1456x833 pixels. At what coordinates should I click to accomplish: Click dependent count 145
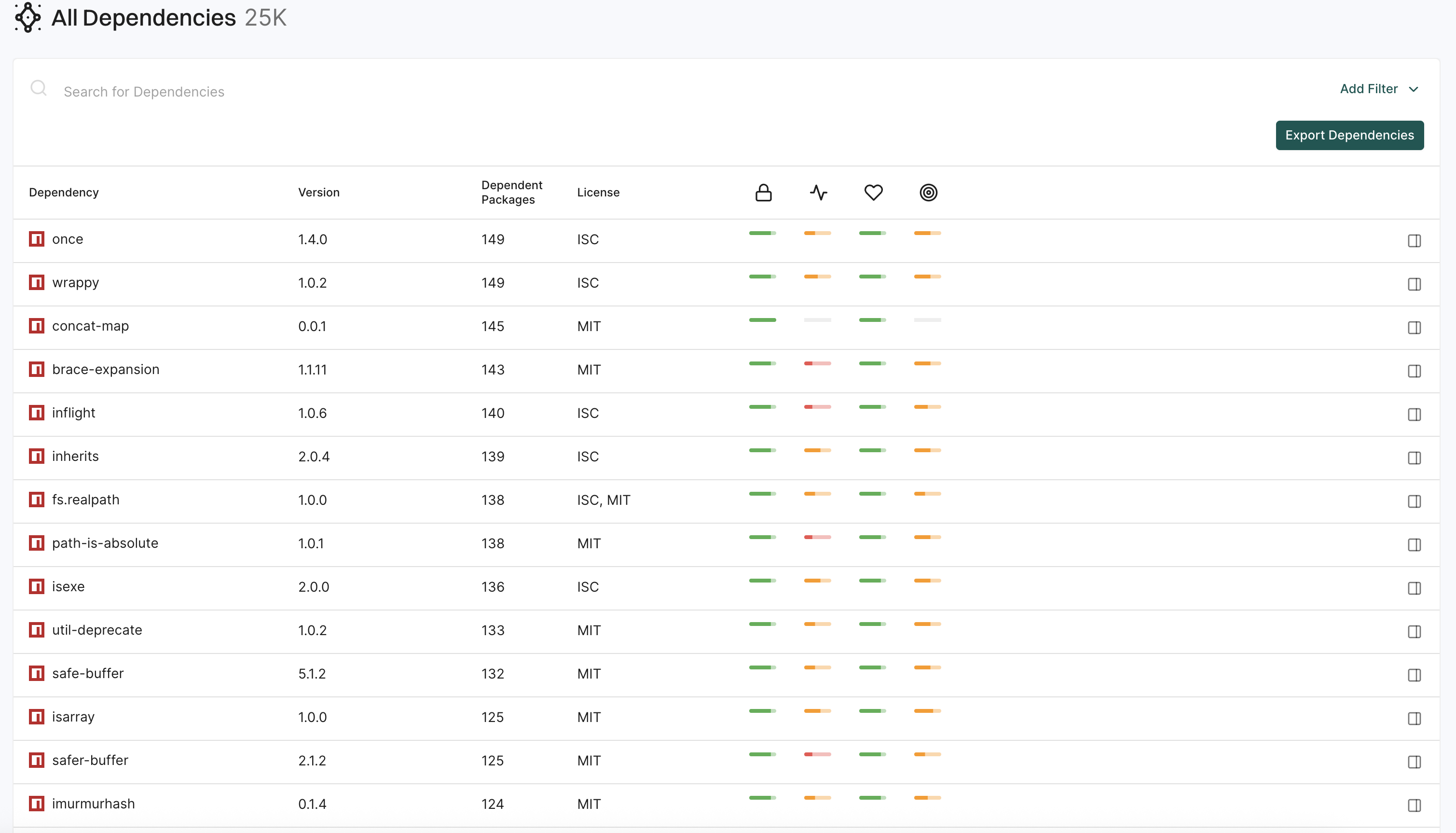[x=493, y=326]
